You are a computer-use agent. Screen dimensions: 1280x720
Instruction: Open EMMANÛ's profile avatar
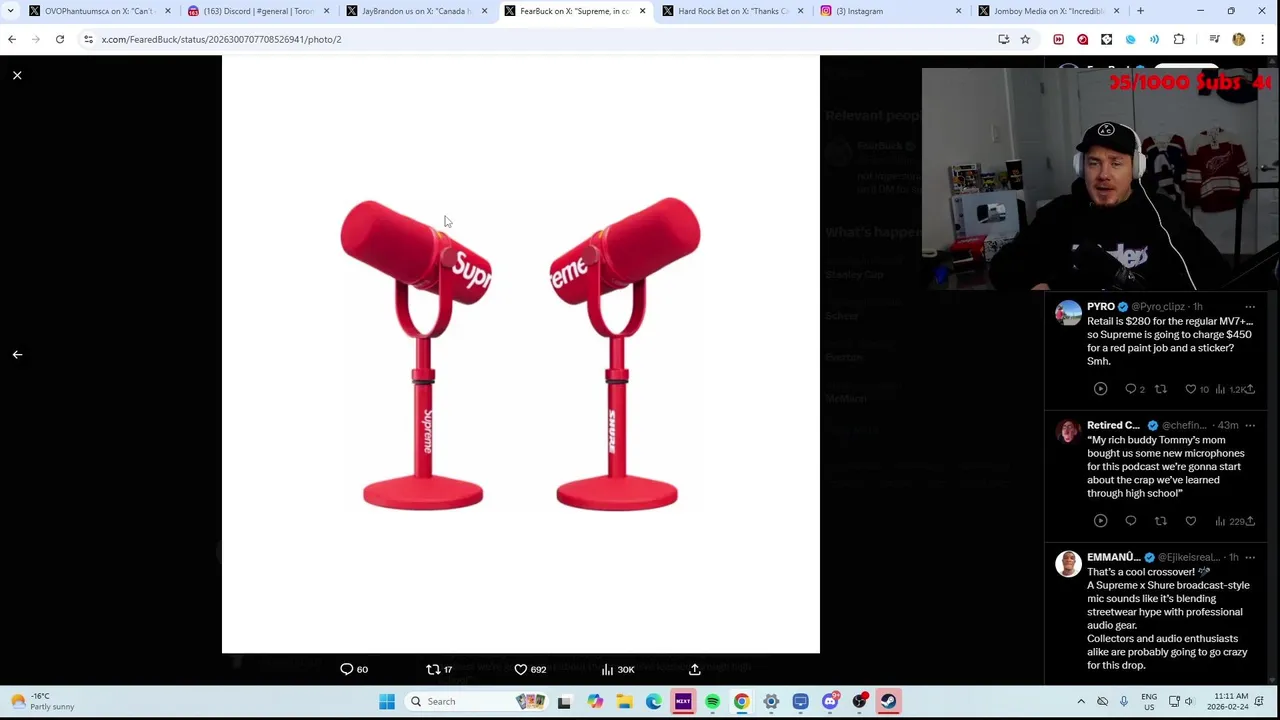click(1068, 564)
